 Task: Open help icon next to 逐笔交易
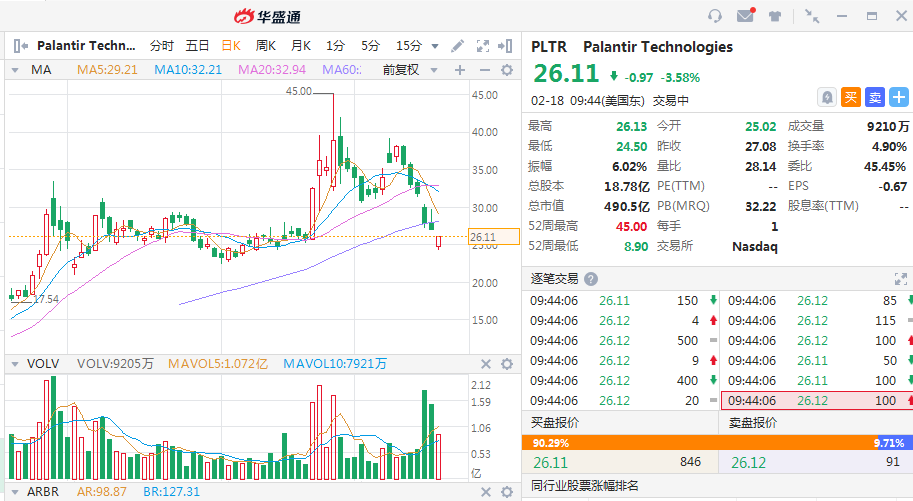pos(590,279)
